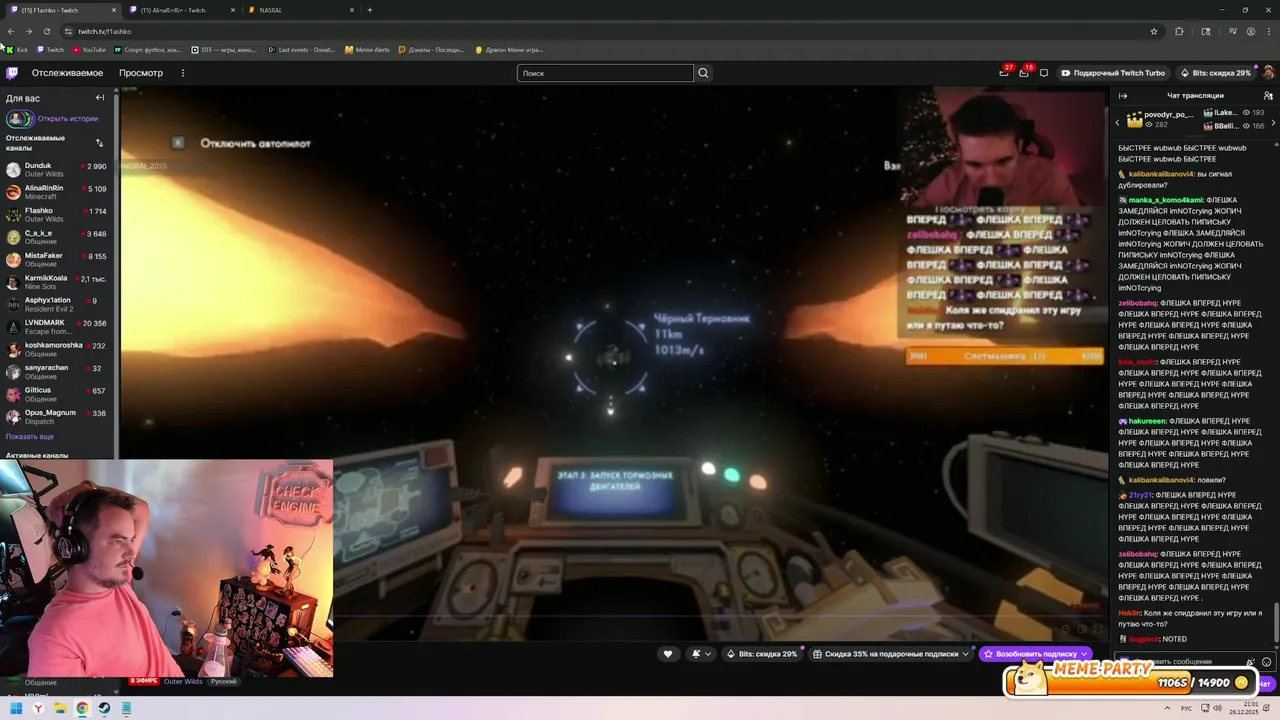Open the top-bar Bits: скидка 29% button

[1215, 73]
